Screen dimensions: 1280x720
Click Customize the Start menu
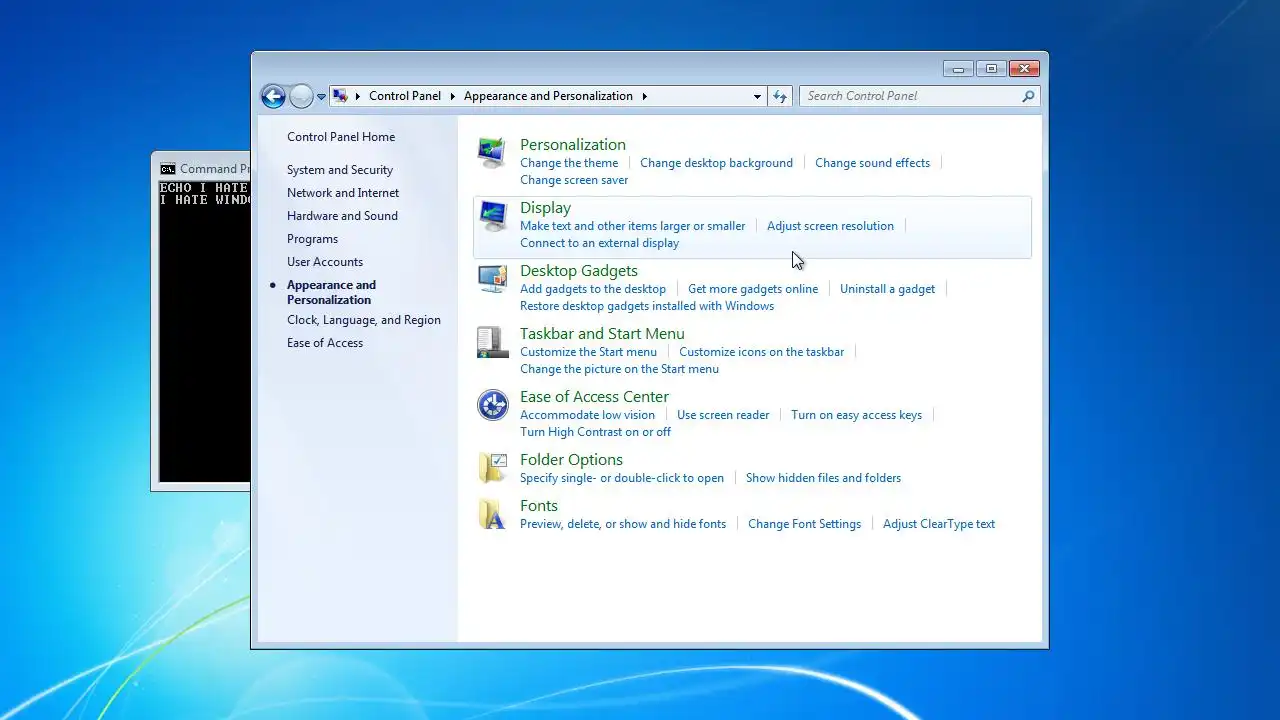coord(588,352)
